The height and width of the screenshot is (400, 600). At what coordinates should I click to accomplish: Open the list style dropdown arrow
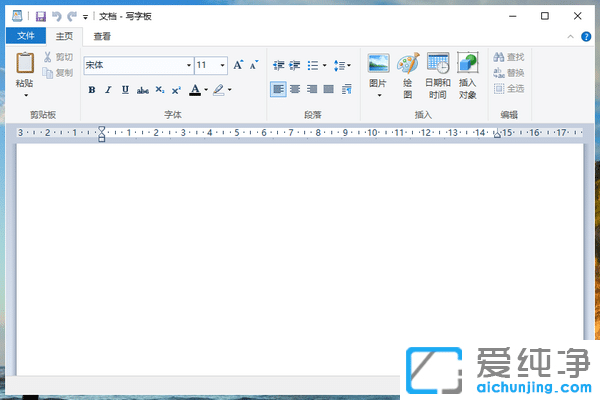click(x=324, y=65)
